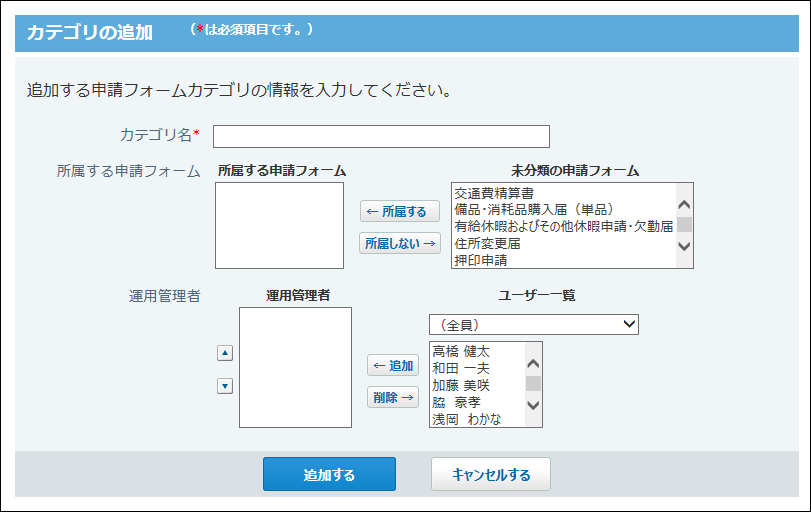Viewport: 811px width, 512px height.
Task: Select 備品･消耗品購入届（単品） in the list
Action: pyautogui.click(x=533, y=209)
